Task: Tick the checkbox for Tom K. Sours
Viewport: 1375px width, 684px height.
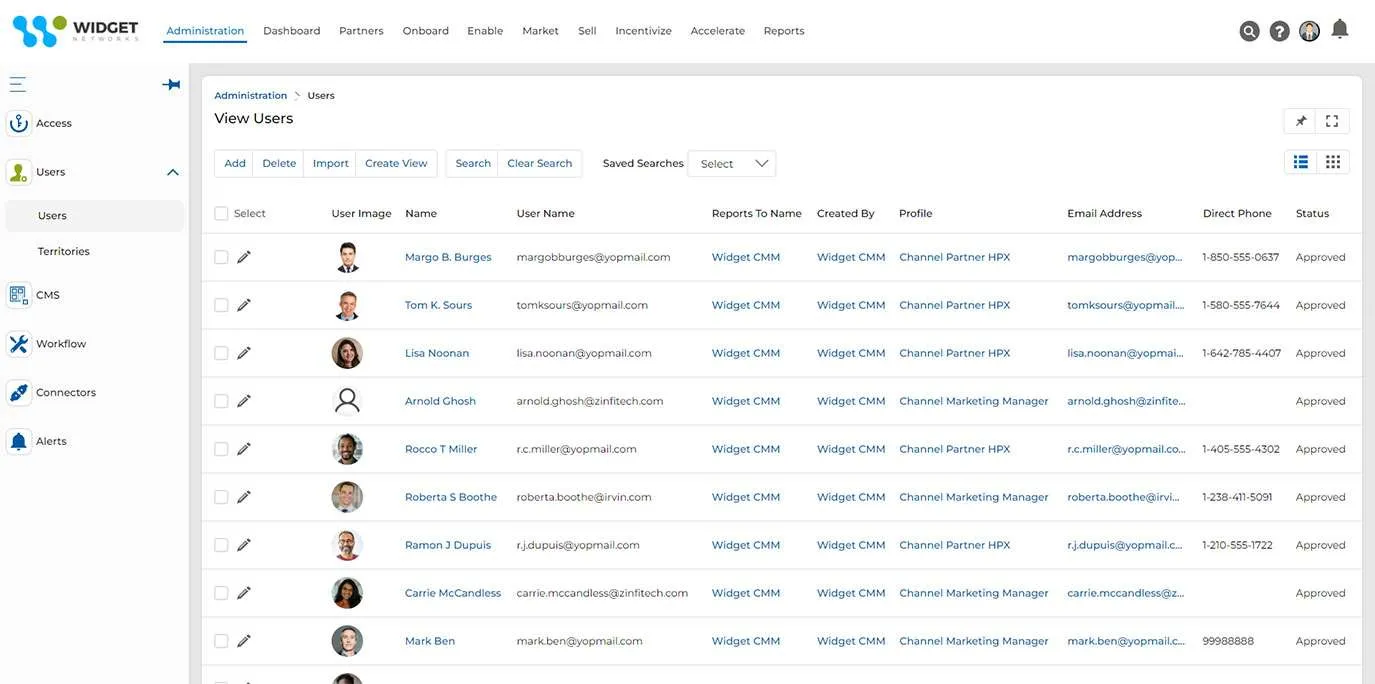Action: (221, 305)
